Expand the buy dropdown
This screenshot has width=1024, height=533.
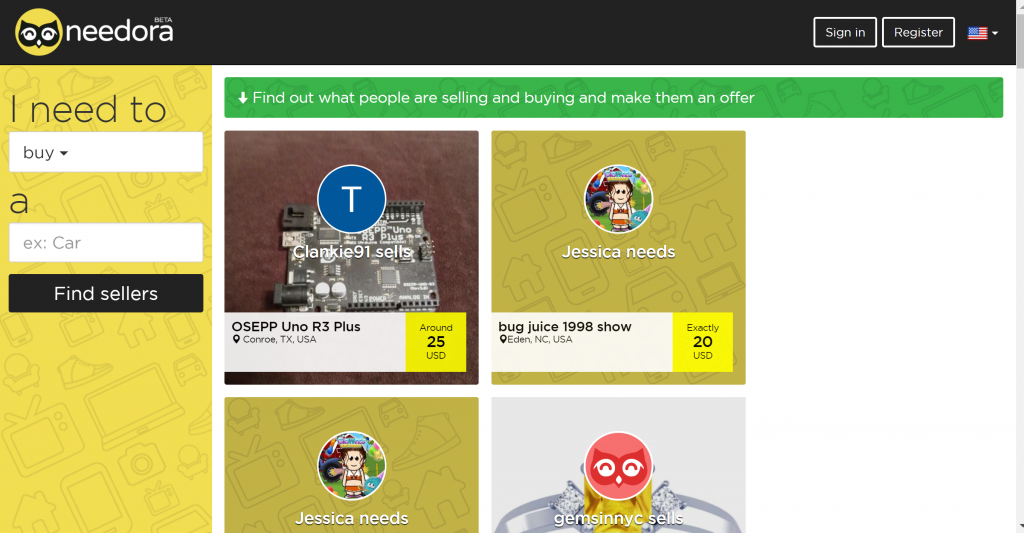click(x=106, y=152)
